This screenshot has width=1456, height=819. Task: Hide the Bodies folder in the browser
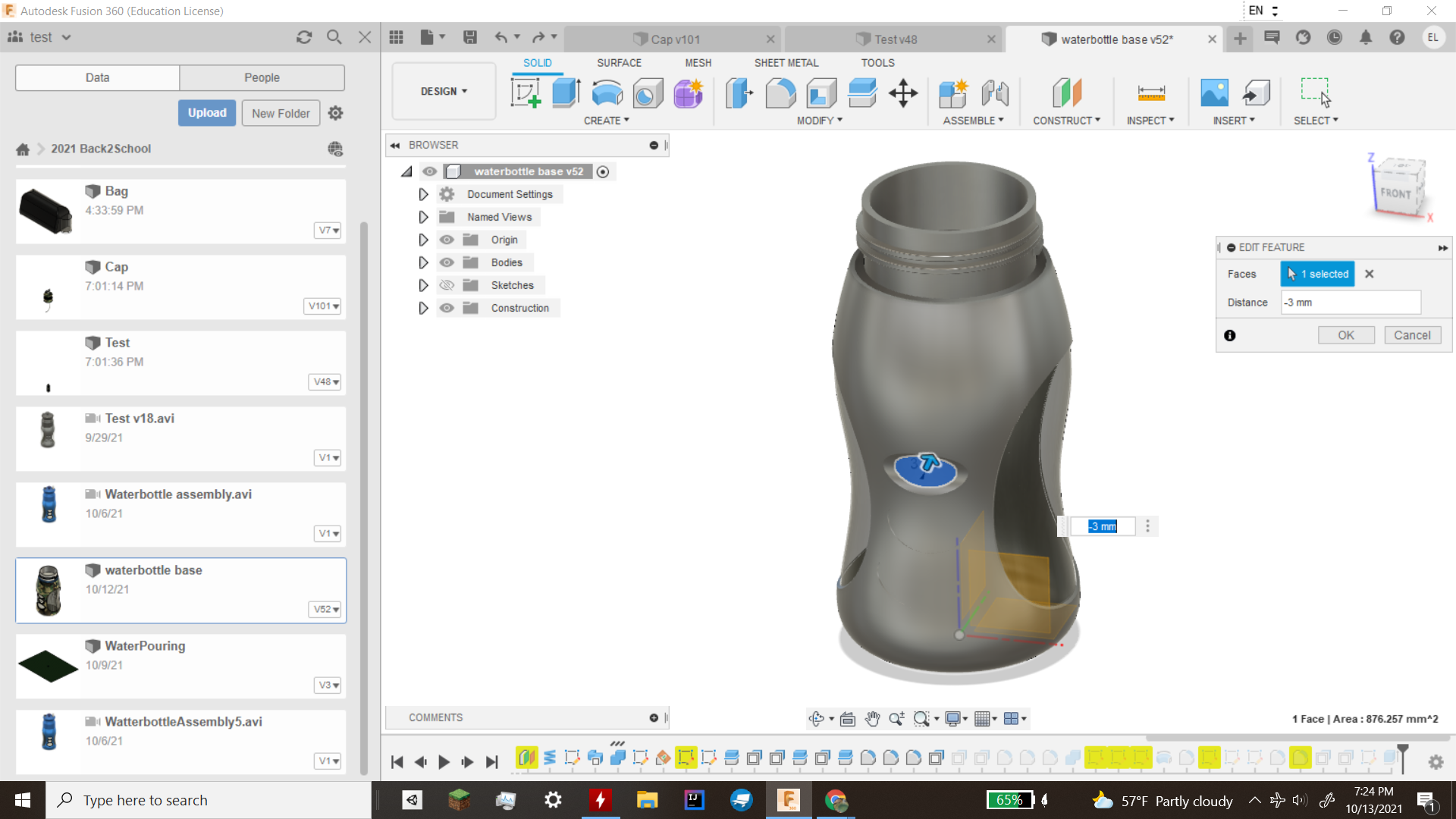[447, 262]
